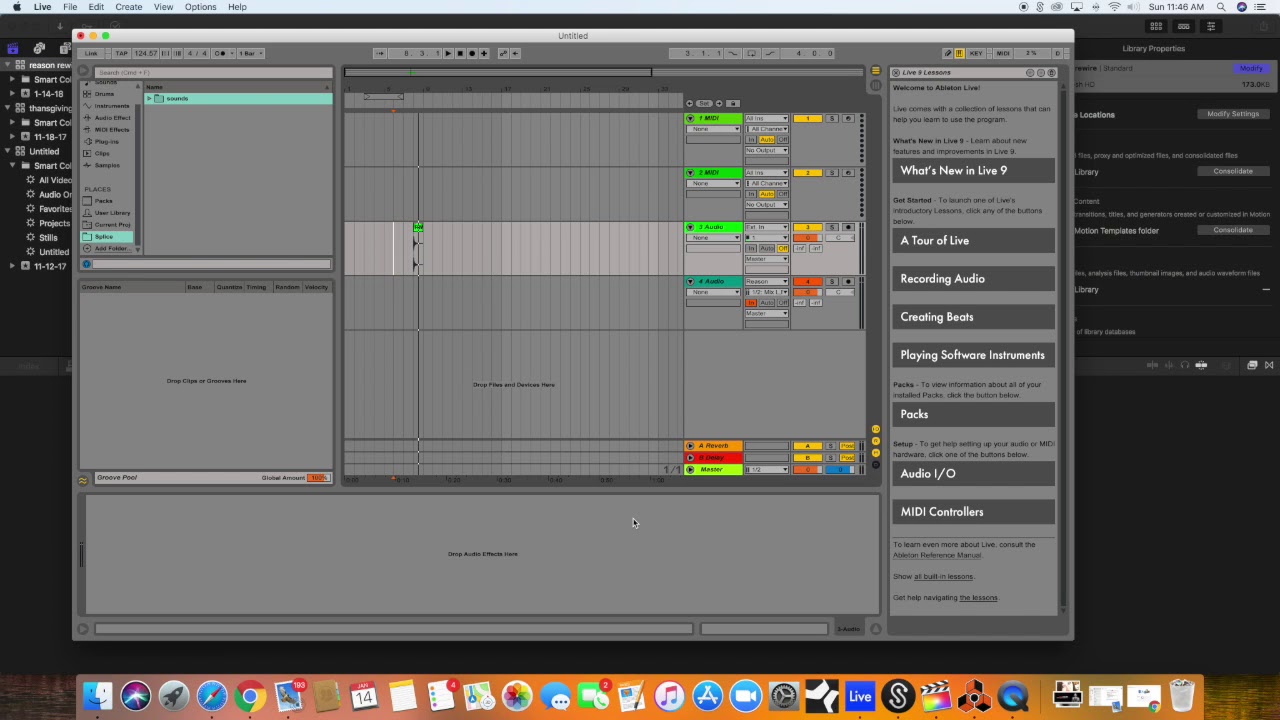The image size is (1280, 720).
Task: Unfold track 1 MIDI arrow
Action: coord(690,118)
